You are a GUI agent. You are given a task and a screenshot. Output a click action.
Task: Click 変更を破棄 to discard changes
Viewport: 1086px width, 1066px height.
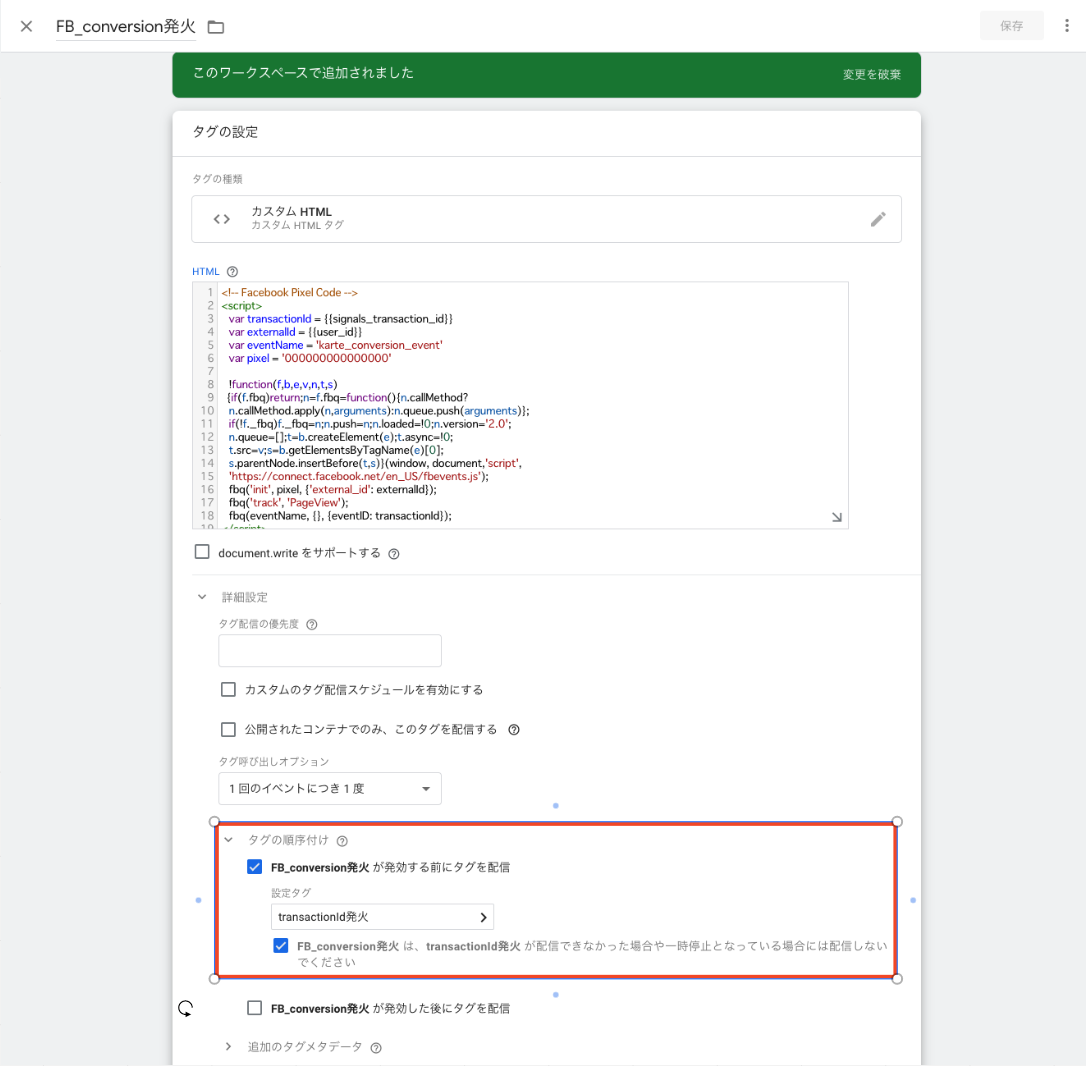[x=871, y=74]
